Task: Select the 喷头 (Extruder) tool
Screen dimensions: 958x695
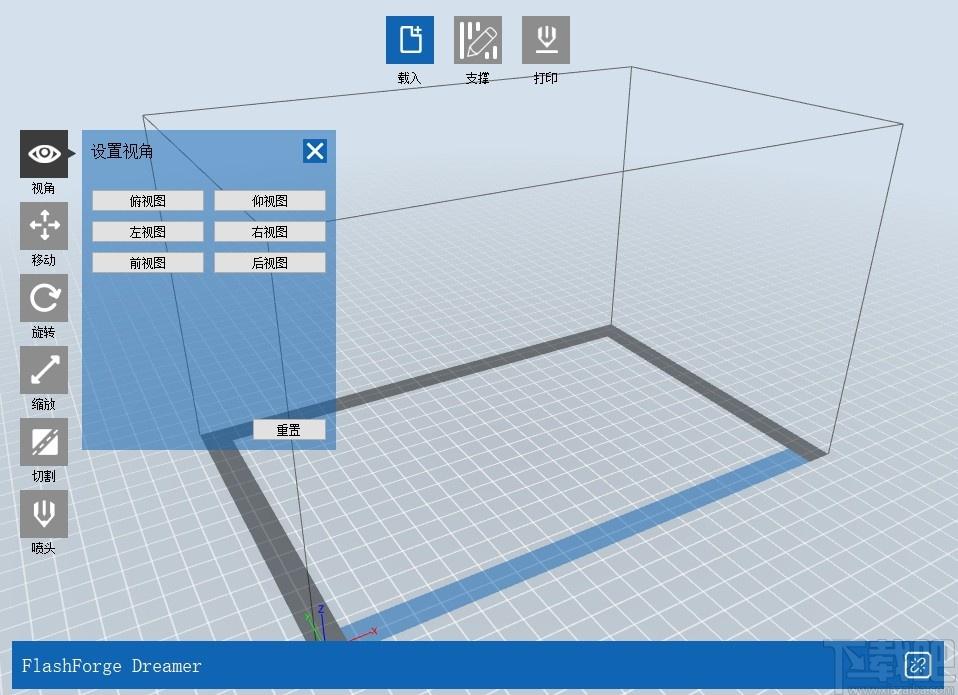Action: pyautogui.click(x=44, y=514)
